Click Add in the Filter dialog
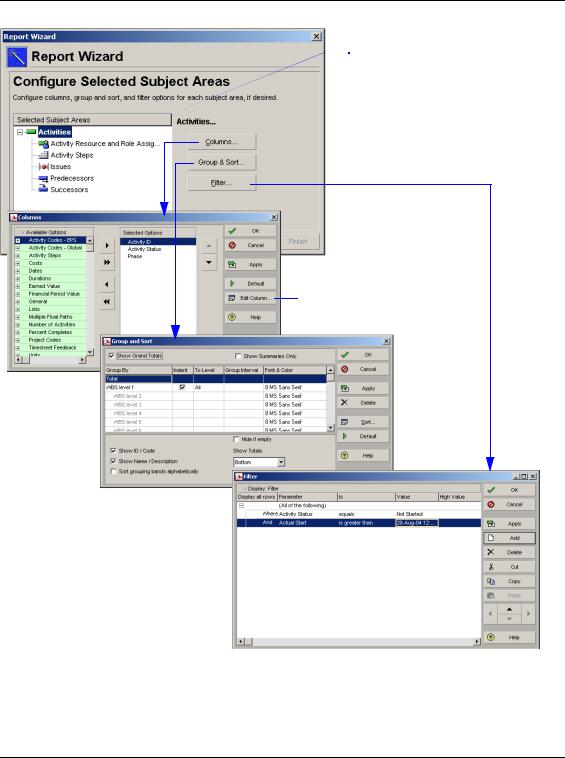565x758 pixels. tap(509, 538)
